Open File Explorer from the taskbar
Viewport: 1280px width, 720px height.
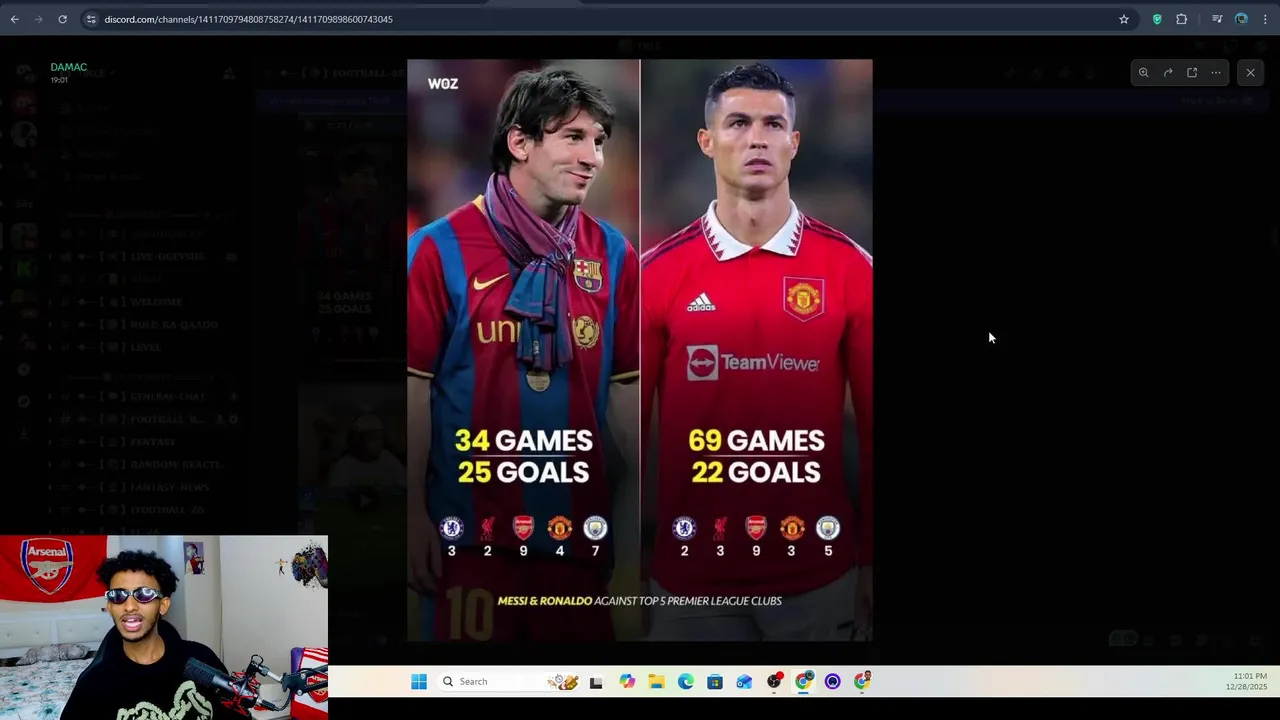[x=656, y=682]
